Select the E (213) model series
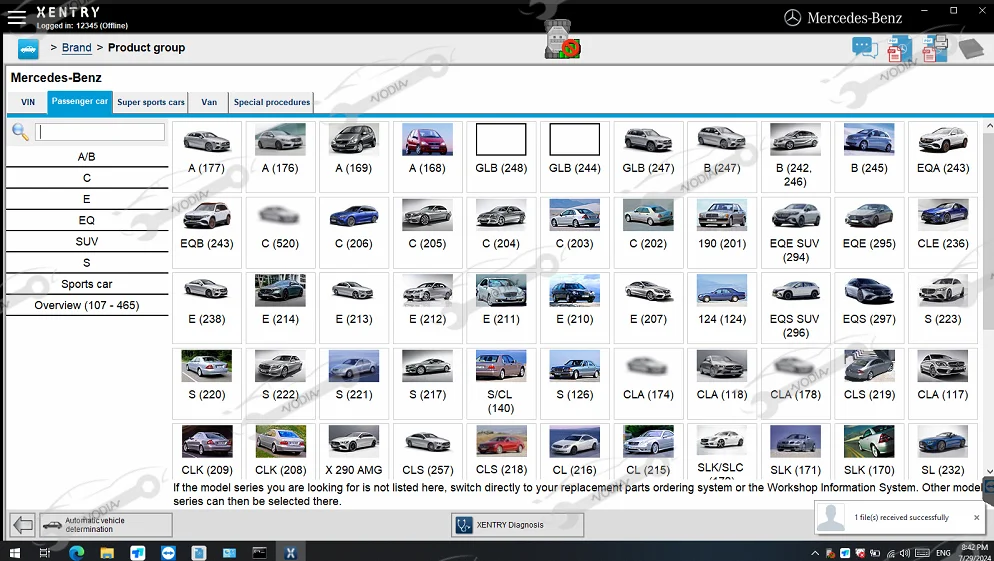Screen dimensions: 994x561 (354, 307)
